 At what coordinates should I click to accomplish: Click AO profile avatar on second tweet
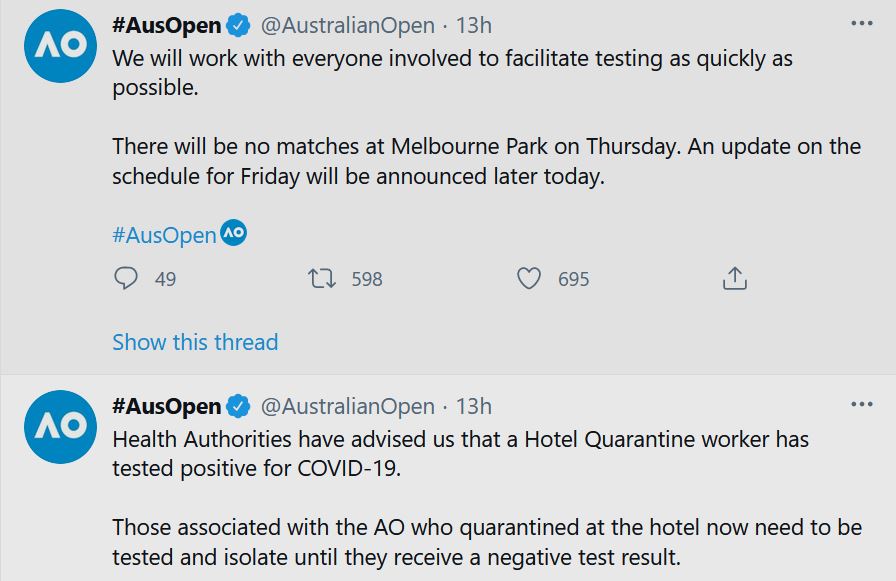pyautogui.click(x=61, y=427)
